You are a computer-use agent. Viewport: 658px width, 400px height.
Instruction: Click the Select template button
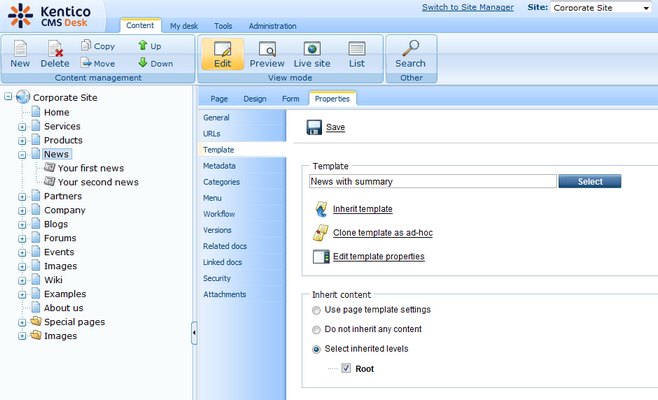pyautogui.click(x=589, y=182)
